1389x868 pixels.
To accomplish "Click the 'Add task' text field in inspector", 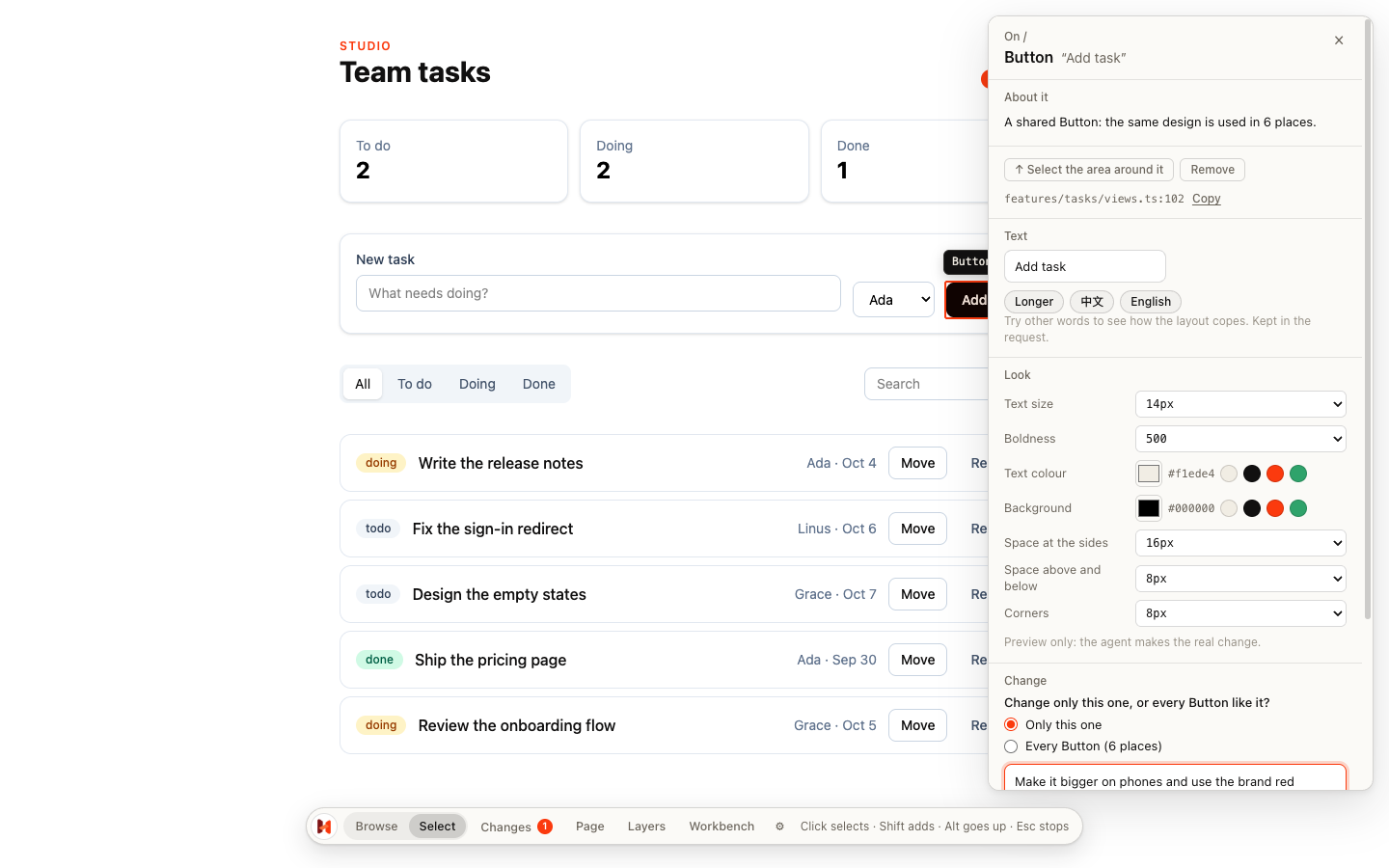I will click(1085, 266).
